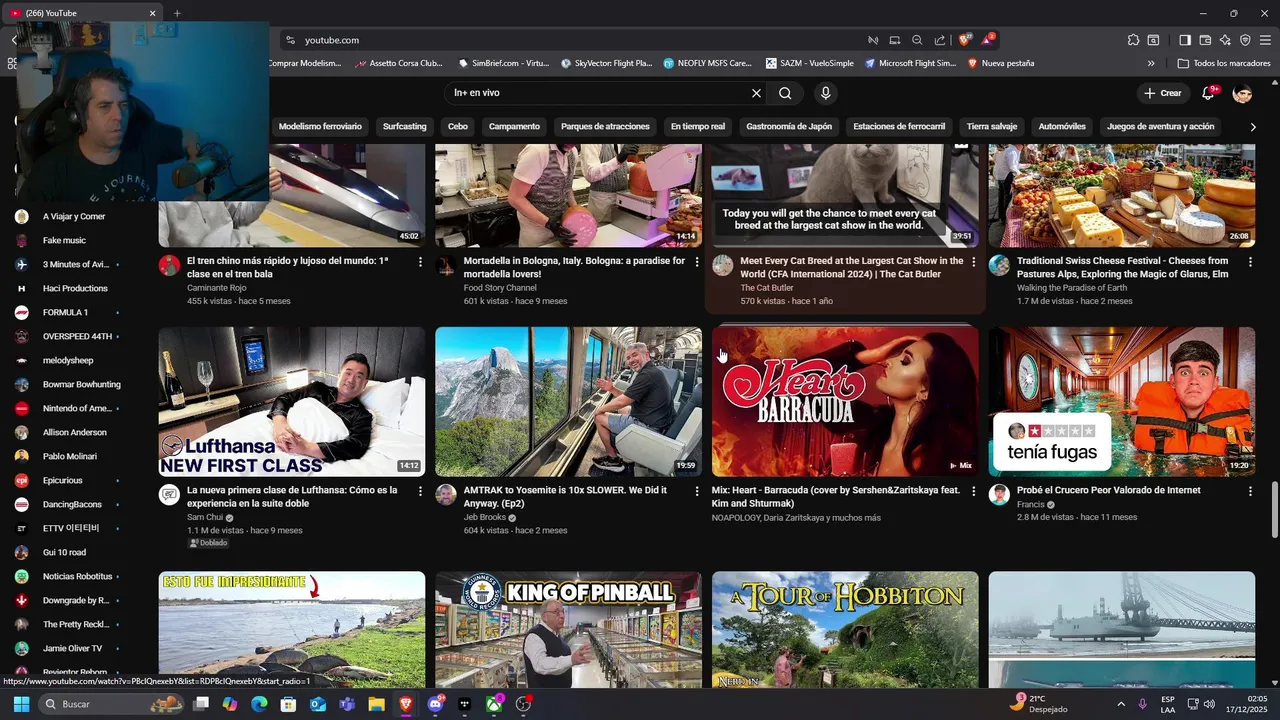This screenshot has height=720, width=1280.
Task: Select the Estaciones de ferrocarril chip
Action: [x=899, y=127]
